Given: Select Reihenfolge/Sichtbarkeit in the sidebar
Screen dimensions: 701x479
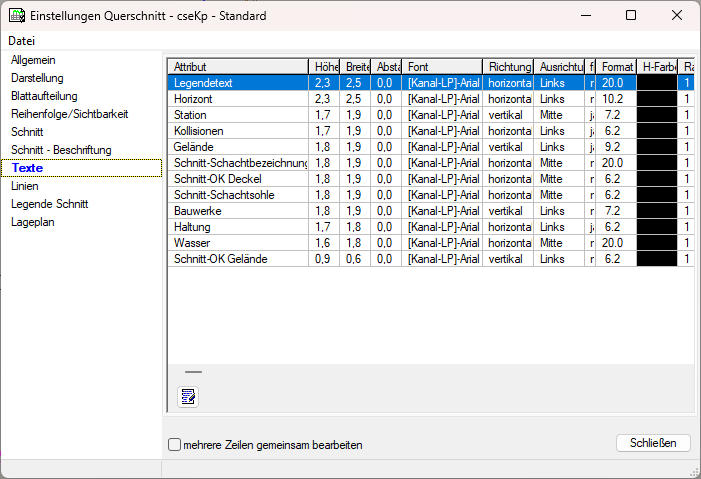Looking at the screenshot, I should [69, 114].
